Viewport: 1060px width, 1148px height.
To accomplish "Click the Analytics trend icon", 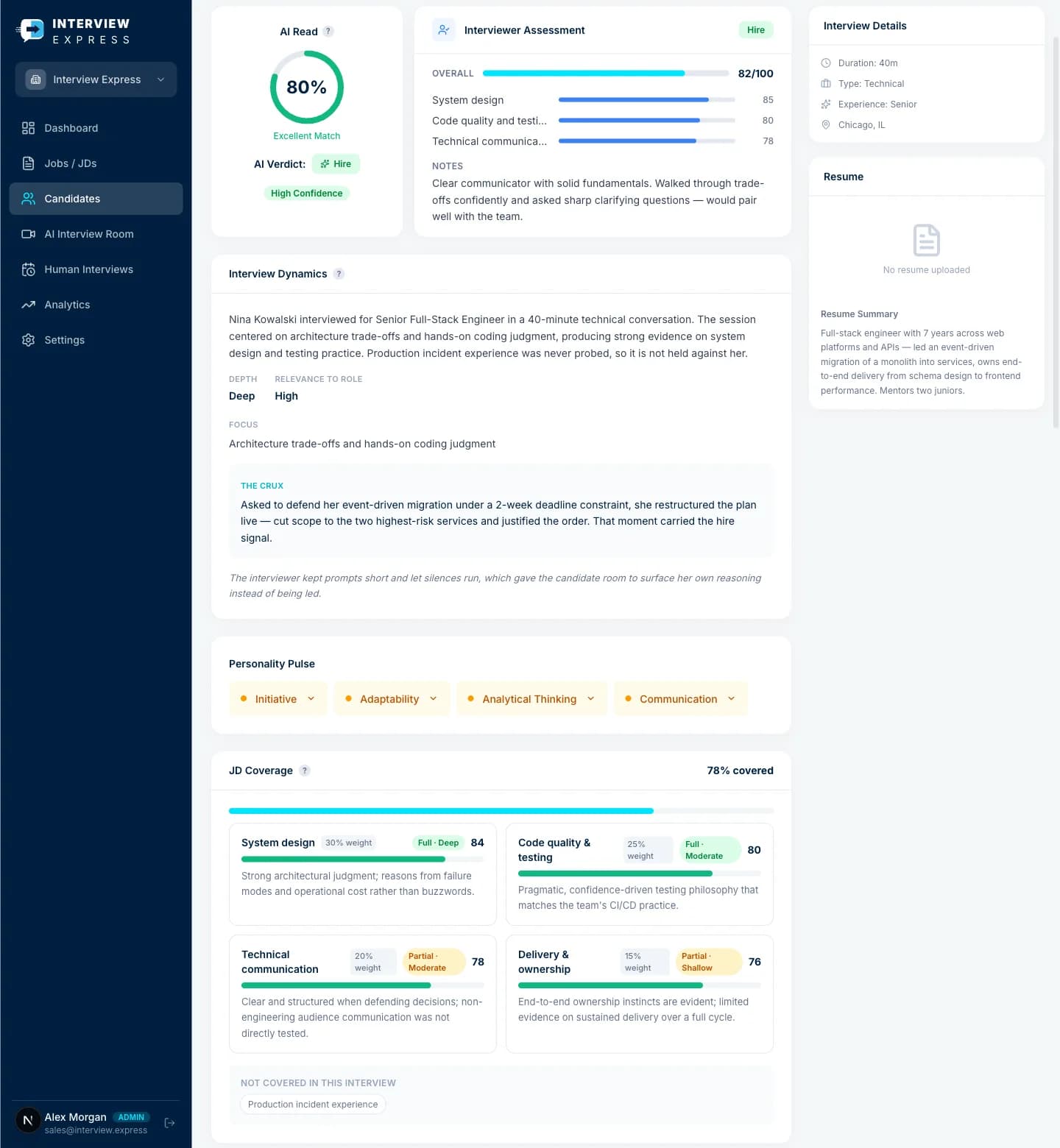I will [28, 305].
